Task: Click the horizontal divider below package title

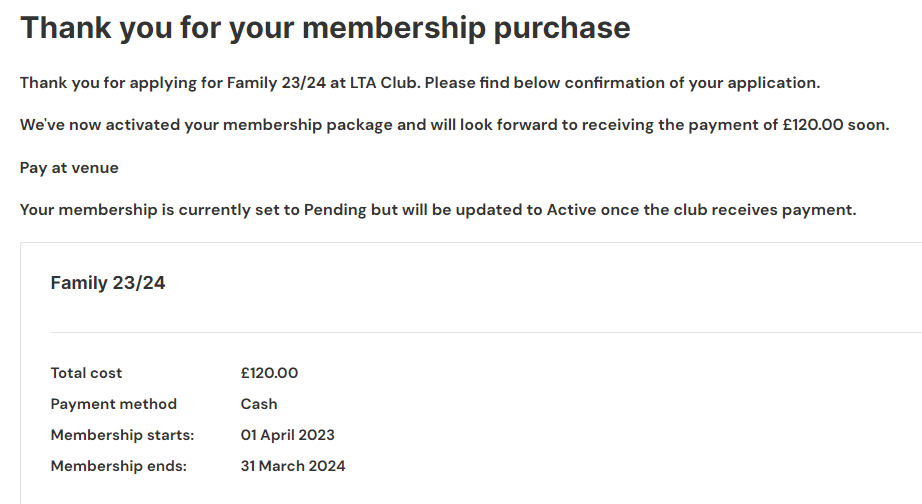Action: (x=486, y=332)
